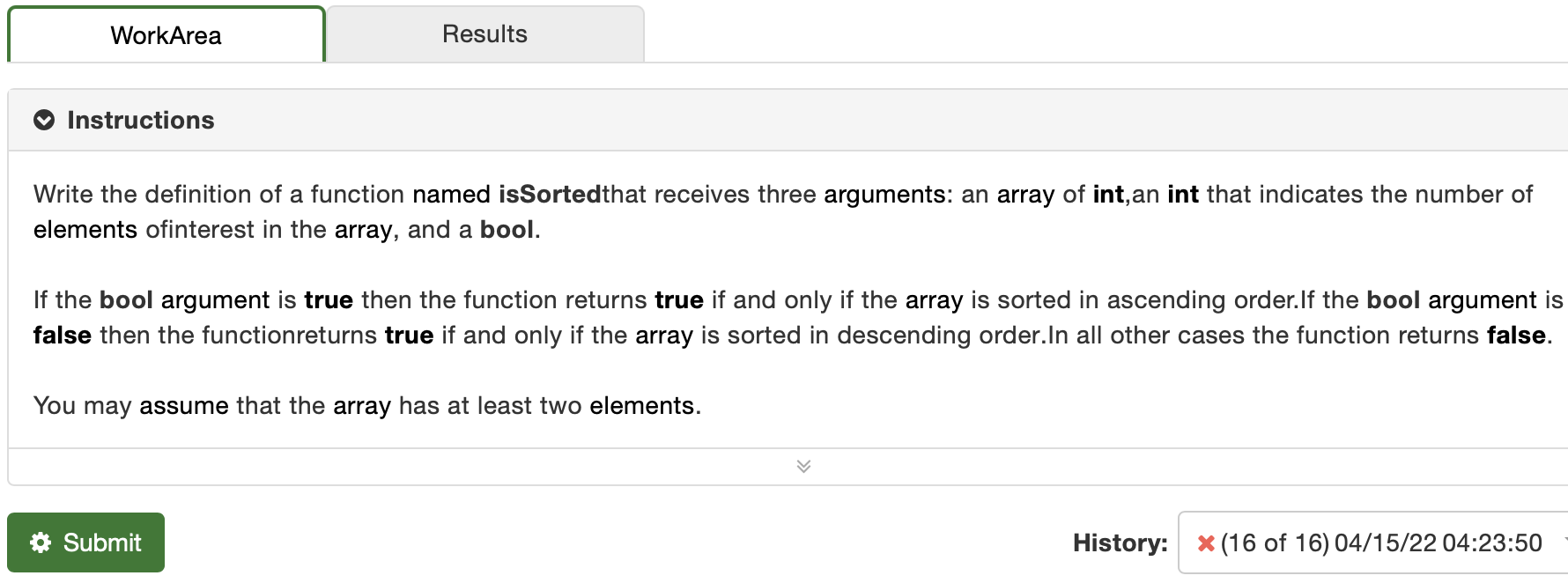Click the "History:" label

1120,542
